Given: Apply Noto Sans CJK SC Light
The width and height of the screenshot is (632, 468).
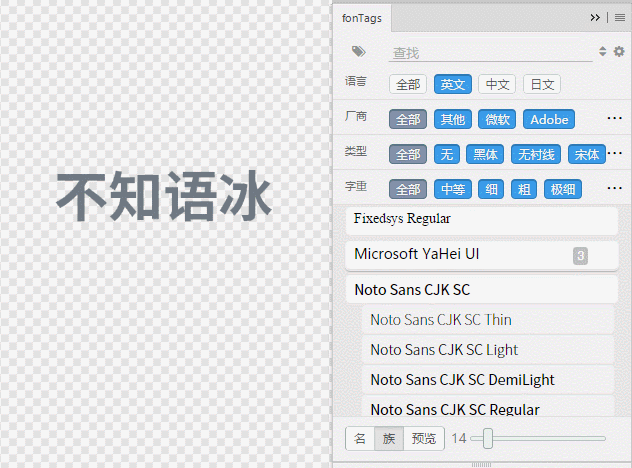Looking at the screenshot, I should pyautogui.click(x=488, y=350).
